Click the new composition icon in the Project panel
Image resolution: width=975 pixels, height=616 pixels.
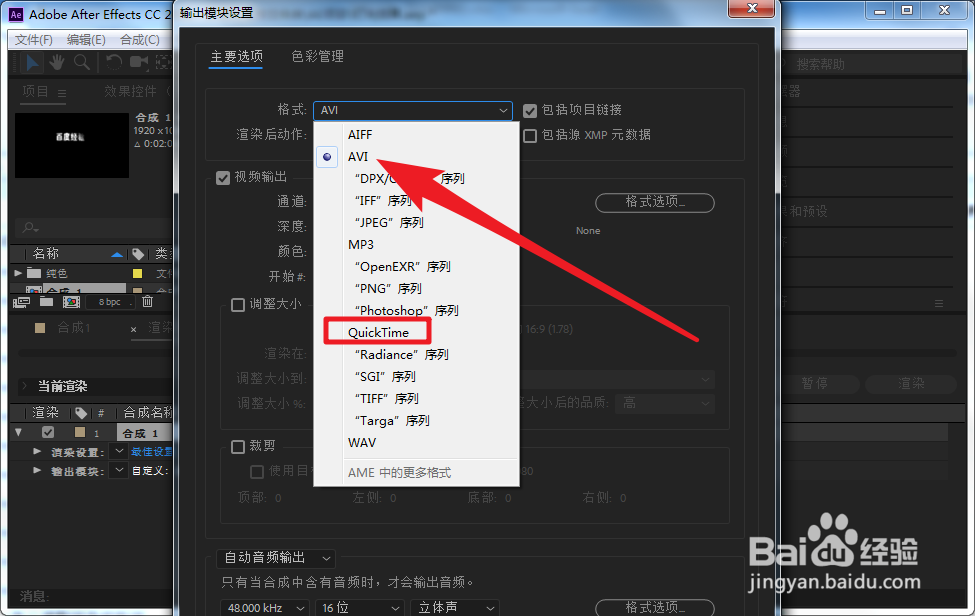[x=72, y=302]
